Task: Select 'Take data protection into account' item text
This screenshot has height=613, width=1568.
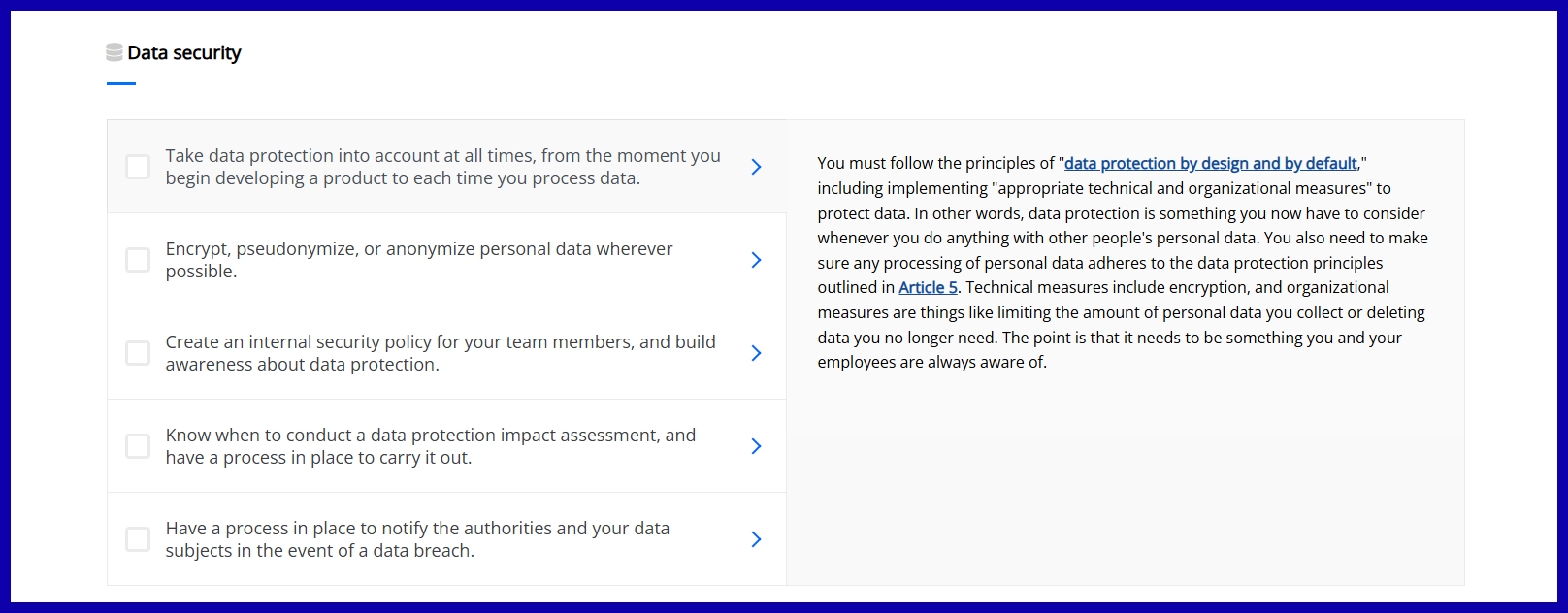Action: (442, 167)
